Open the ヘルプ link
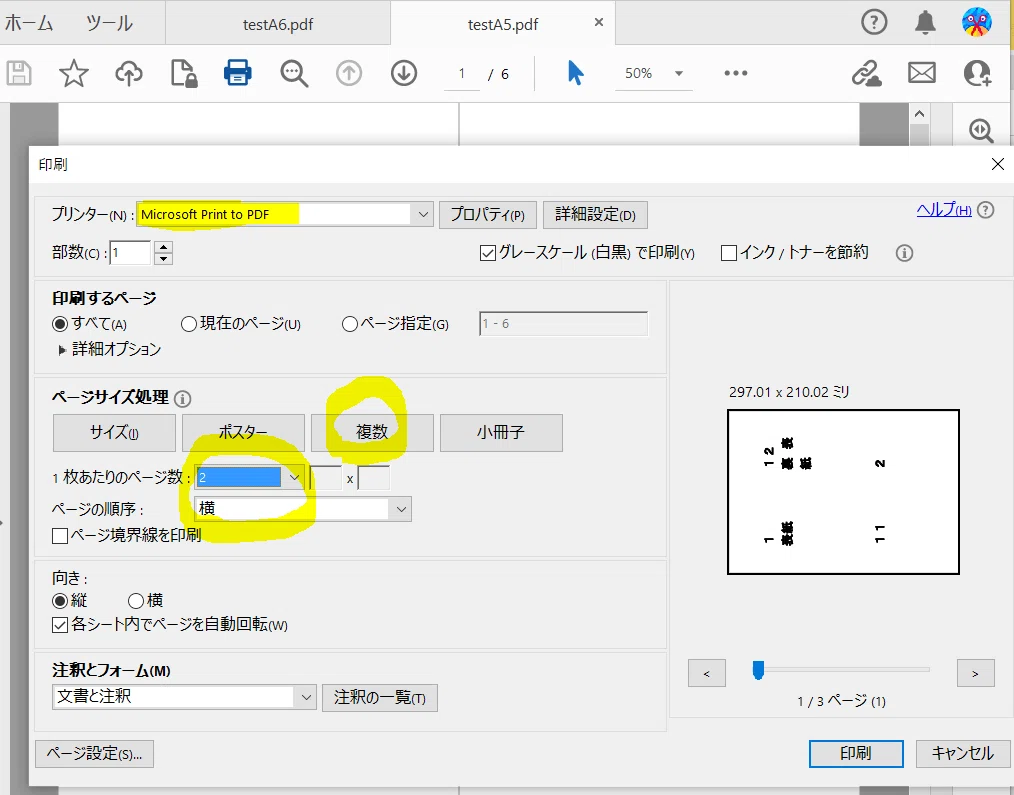The width and height of the screenshot is (1014, 795). point(944,210)
